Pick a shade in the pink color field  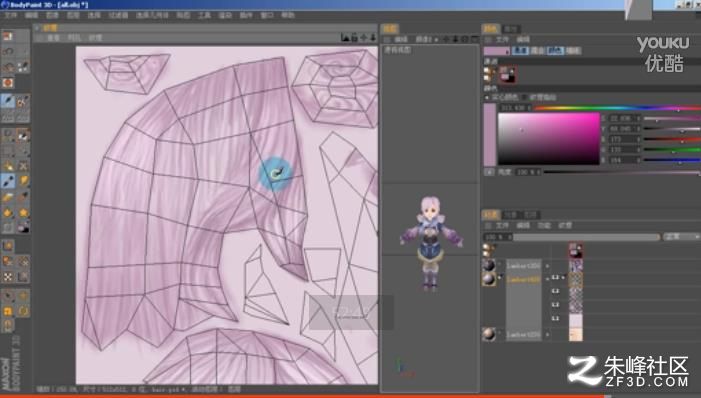coord(549,139)
